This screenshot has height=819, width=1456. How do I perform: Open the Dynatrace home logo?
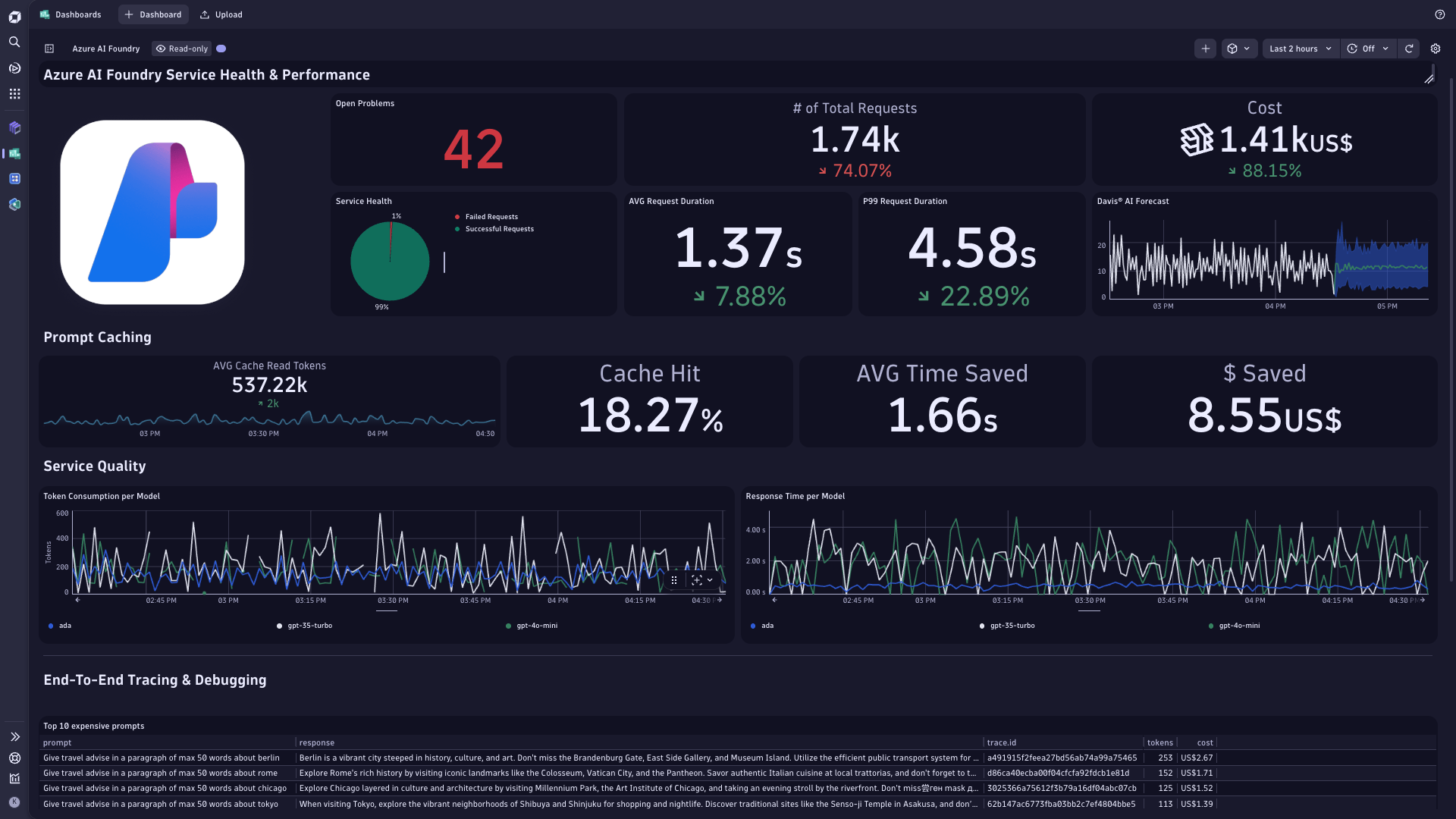[14, 16]
